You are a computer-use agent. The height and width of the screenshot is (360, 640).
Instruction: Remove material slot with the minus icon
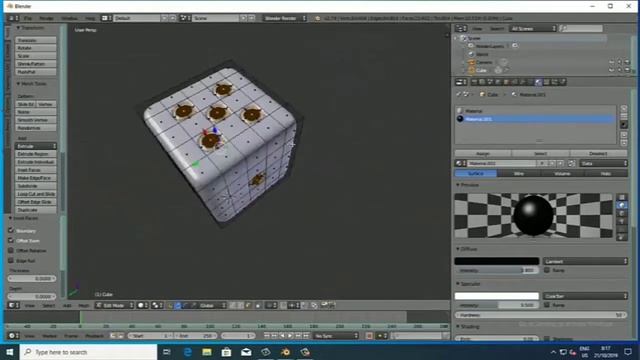624,116
